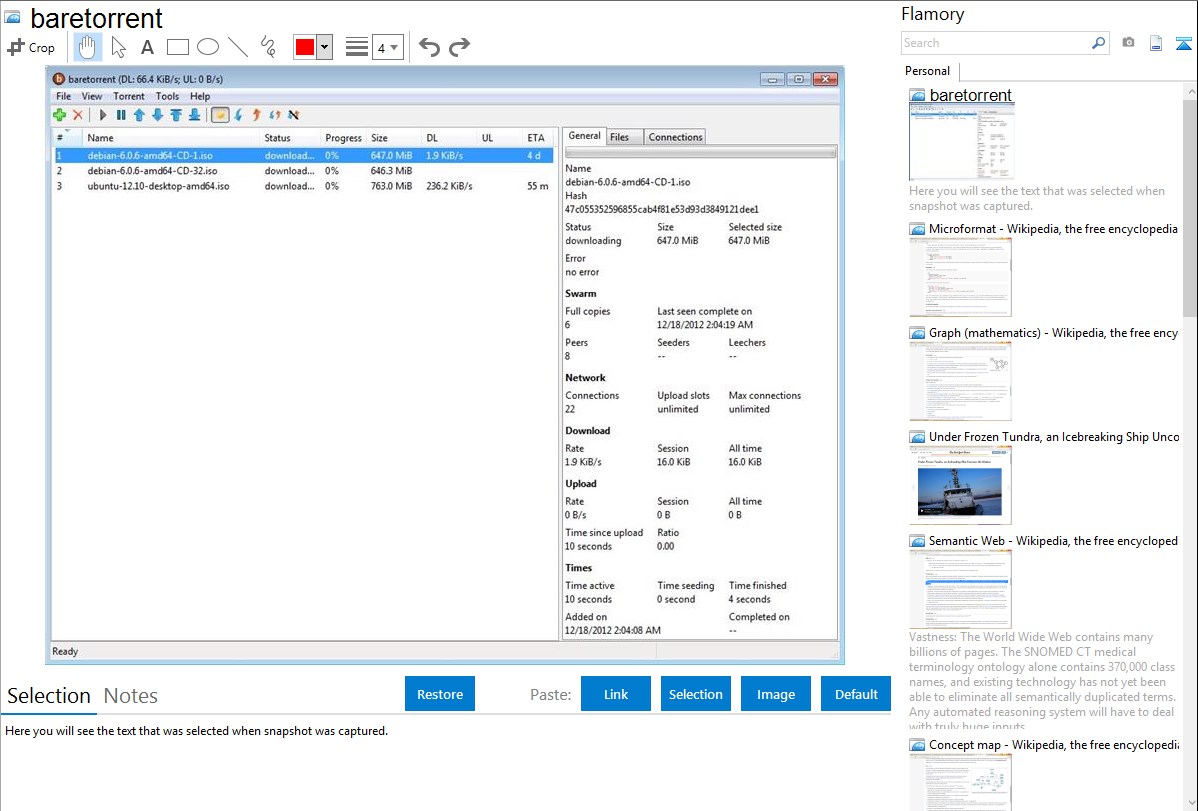Click the pause torrent icon
1198x811 pixels.
point(121,115)
